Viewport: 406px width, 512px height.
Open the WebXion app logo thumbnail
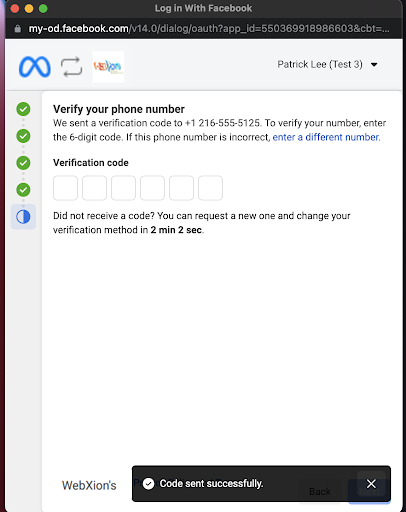click(x=108, y=67)
